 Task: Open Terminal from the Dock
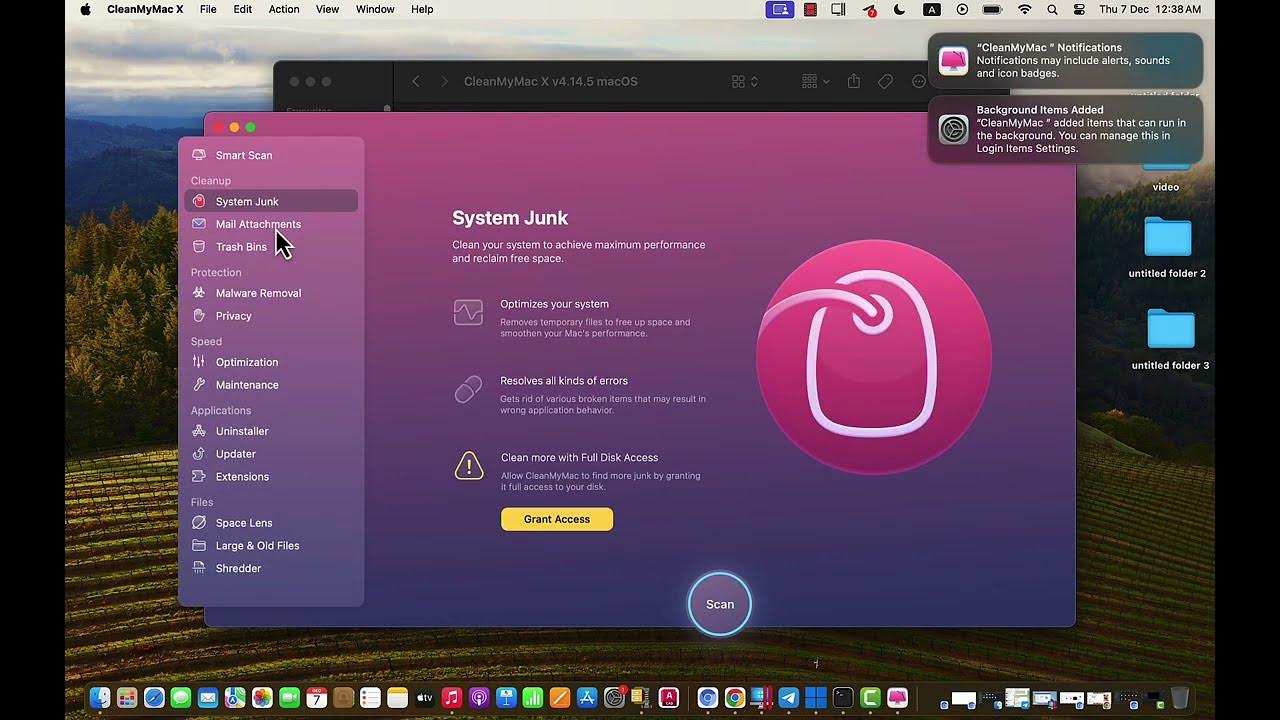[x=843, y=698]
